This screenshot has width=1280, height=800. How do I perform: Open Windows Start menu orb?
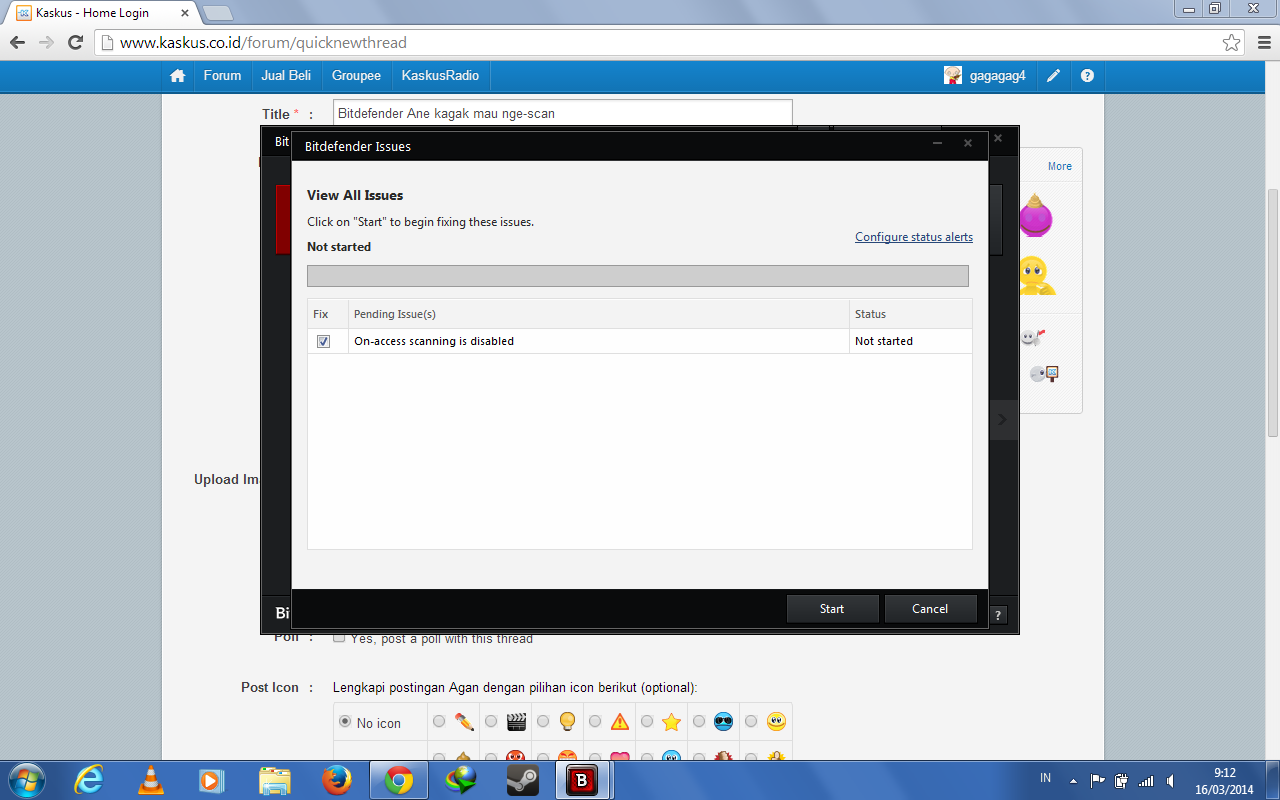pos(25,780)
